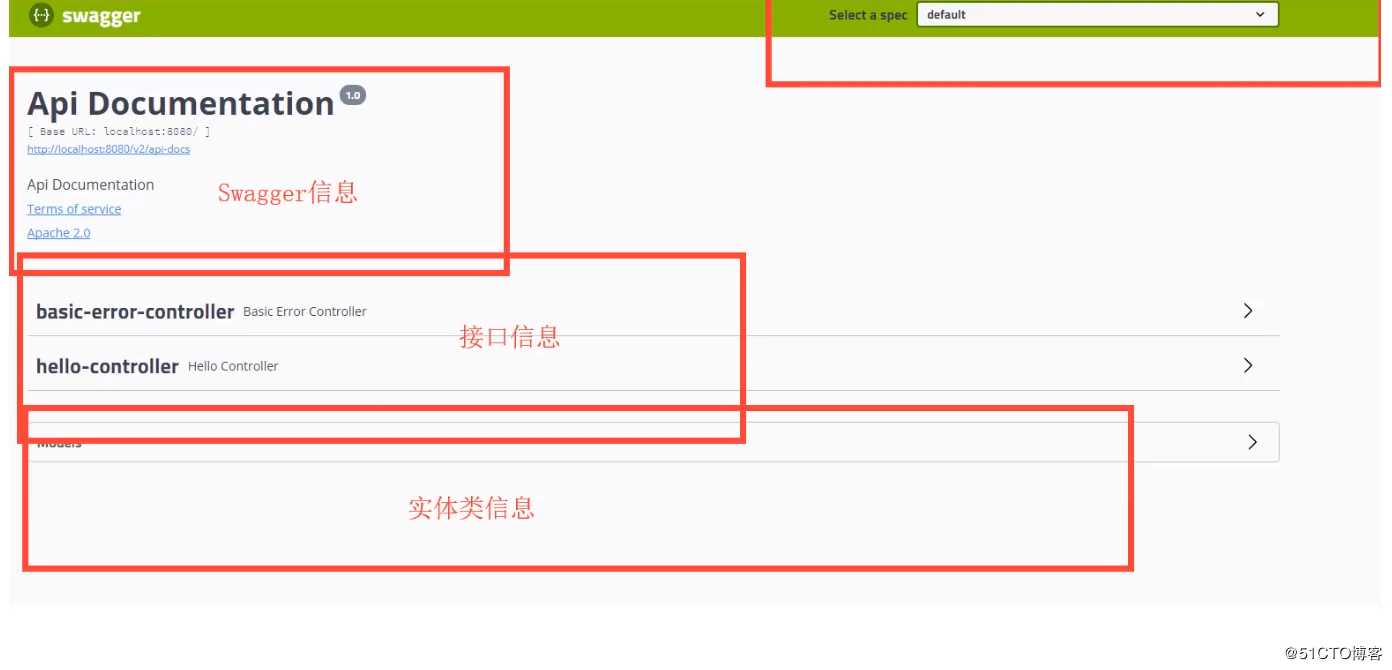Open the localhost:8080/v2/api-docs link
Viewport: 1392px width, 670px height.
pyautogui.click(x=108, y=149)
